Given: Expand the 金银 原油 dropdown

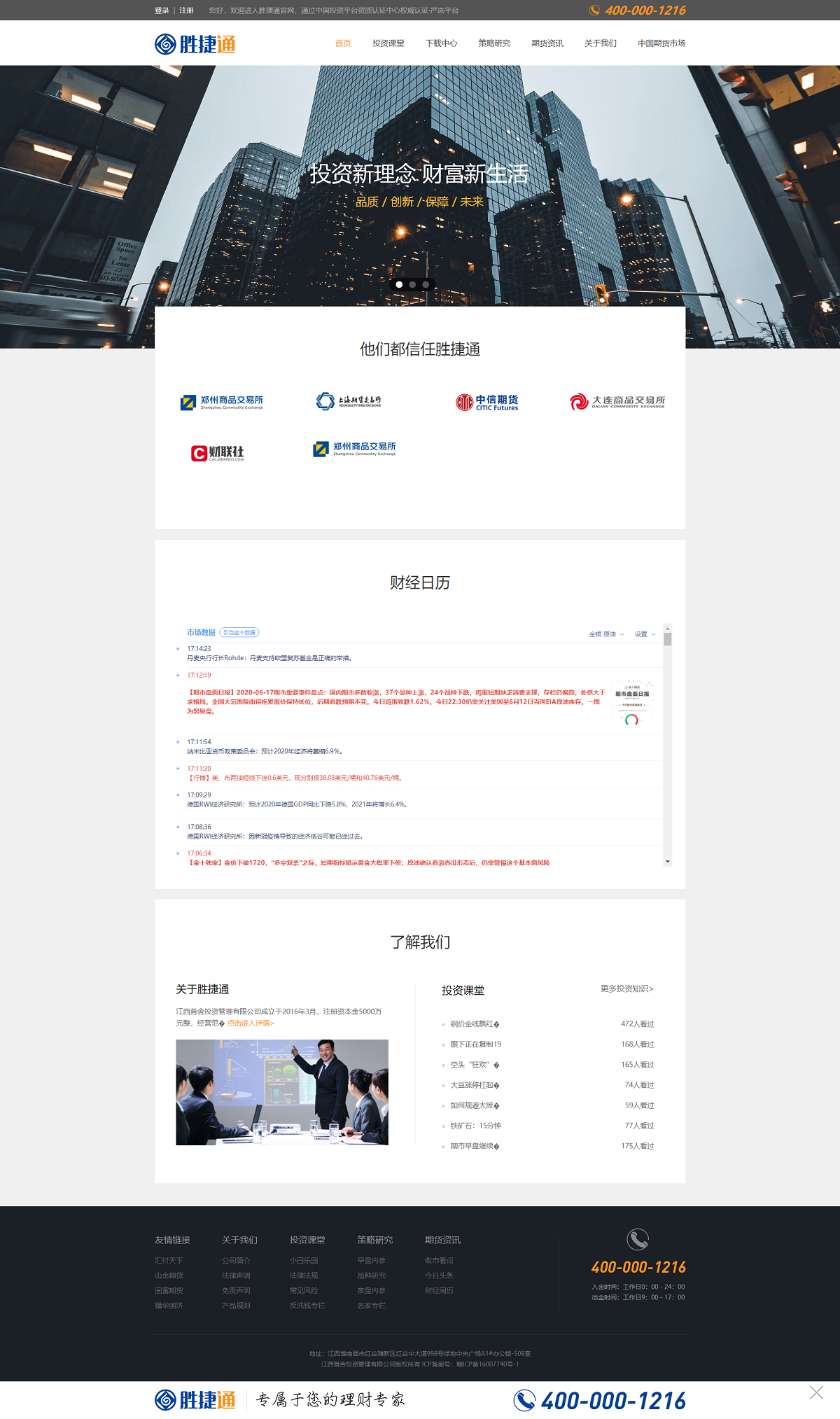Looking at the screenshot, I should pos(606,634).
